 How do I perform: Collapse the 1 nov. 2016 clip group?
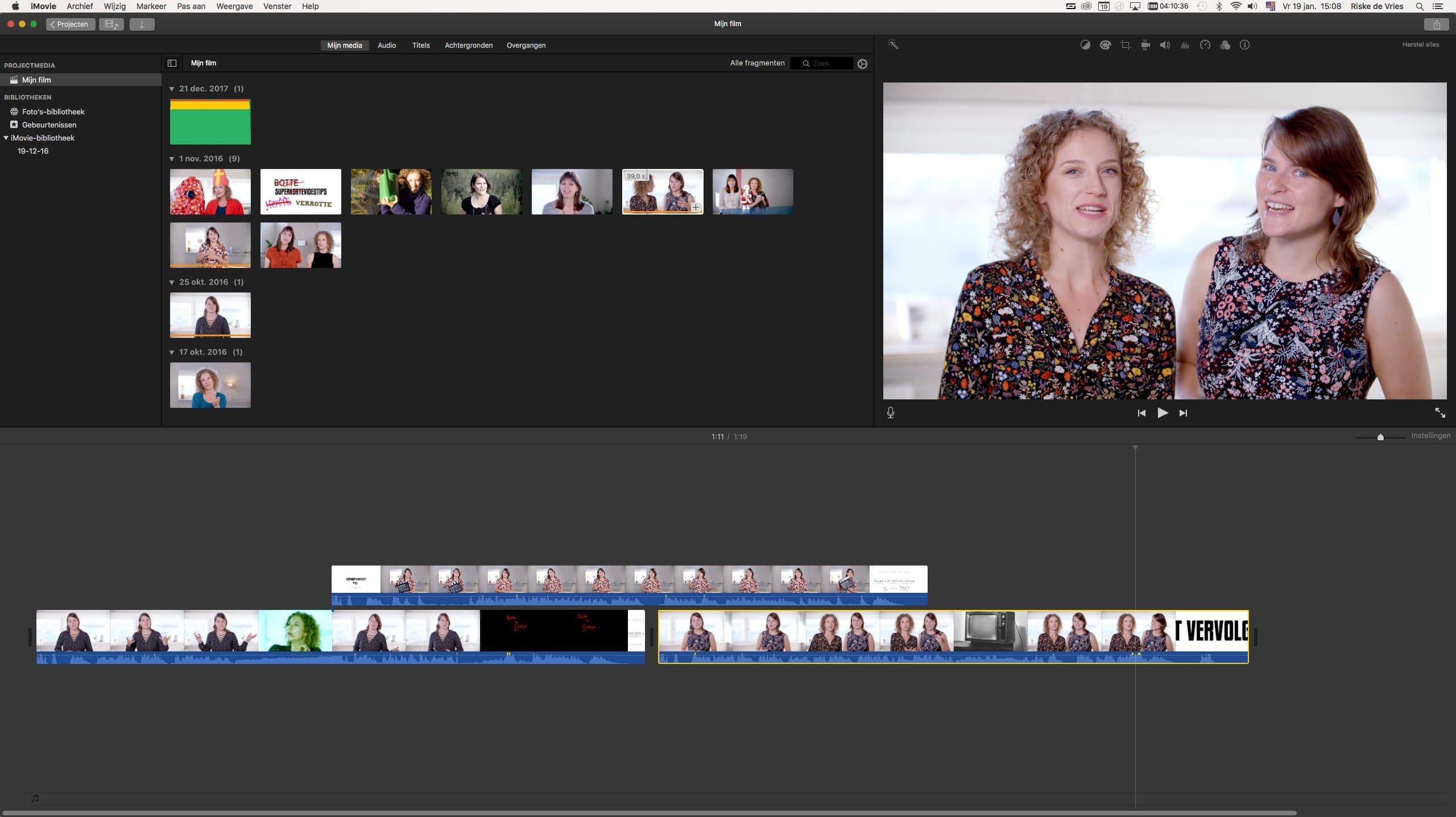[172, 159]
